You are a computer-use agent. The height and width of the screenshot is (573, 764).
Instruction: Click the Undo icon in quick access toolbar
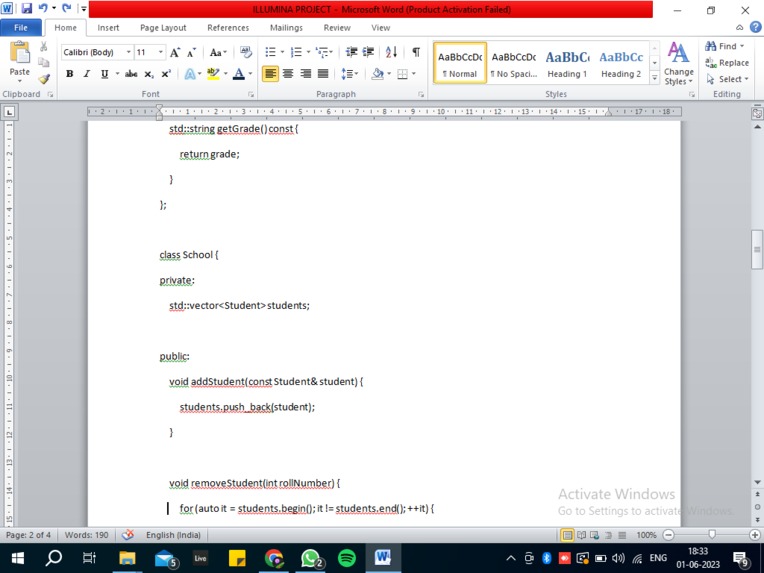pos(43,8)
